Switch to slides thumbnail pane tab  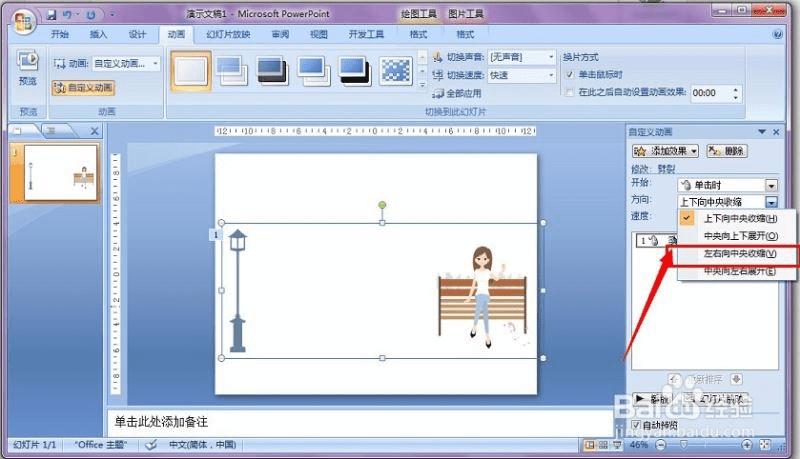click(x=20, y=131)
